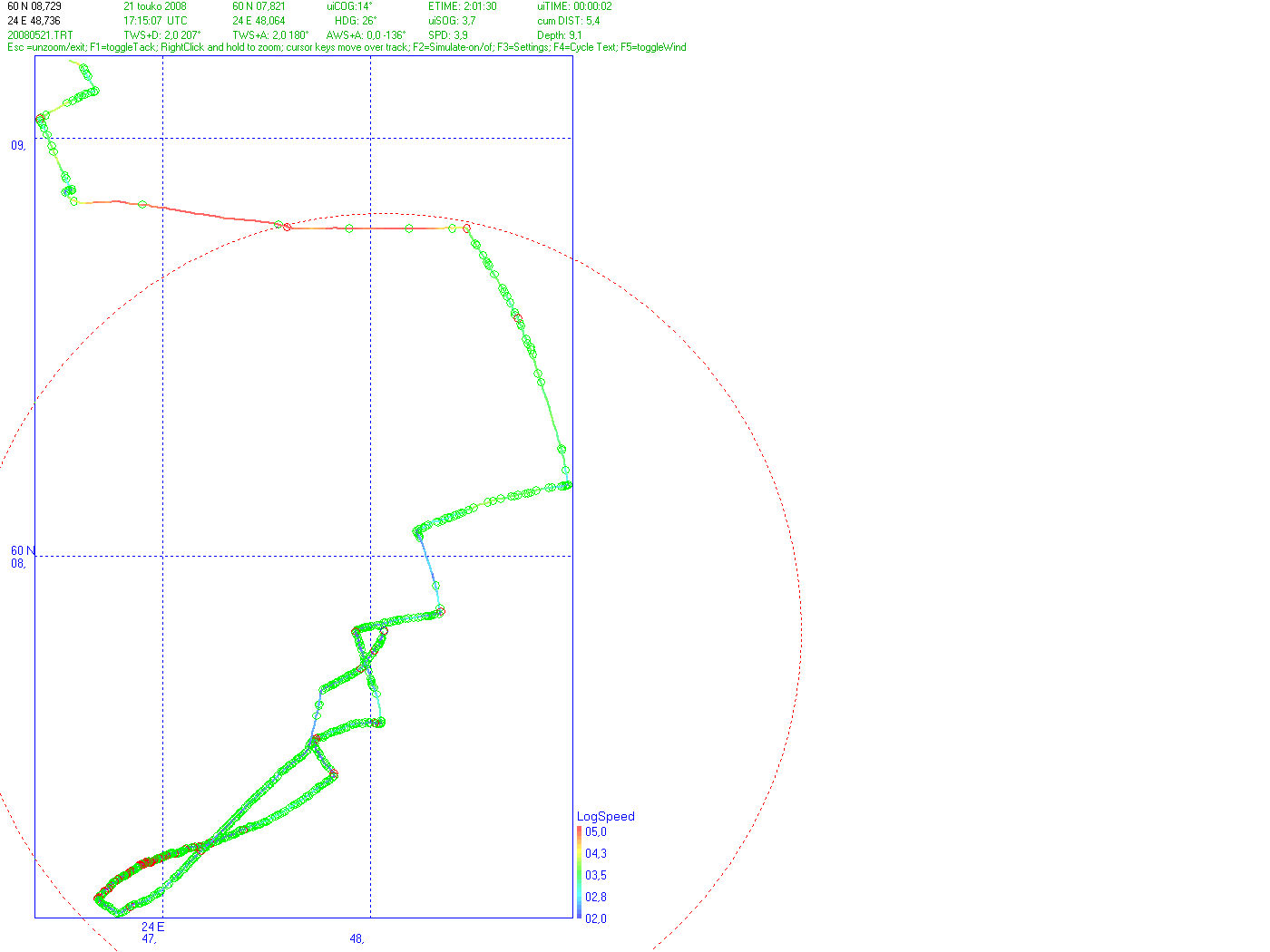The image size is (1270, 952).
Task: Click the longitude readout 24 E 48,736
Action: (x=34, y=21)
